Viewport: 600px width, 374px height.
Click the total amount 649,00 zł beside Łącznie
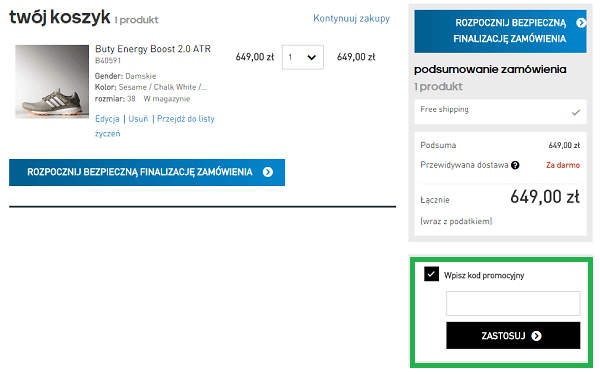tap(545, 197)
